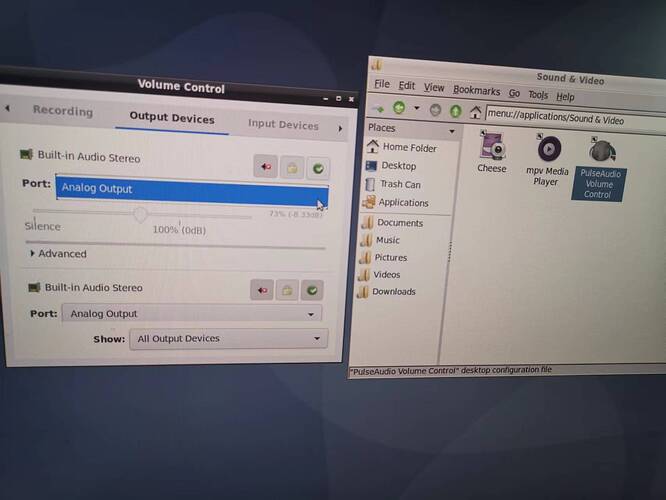Click the volume slider knob at 73%
This screenshot has height=500, width=666.
pyautogui.click(x=141, y=213)
